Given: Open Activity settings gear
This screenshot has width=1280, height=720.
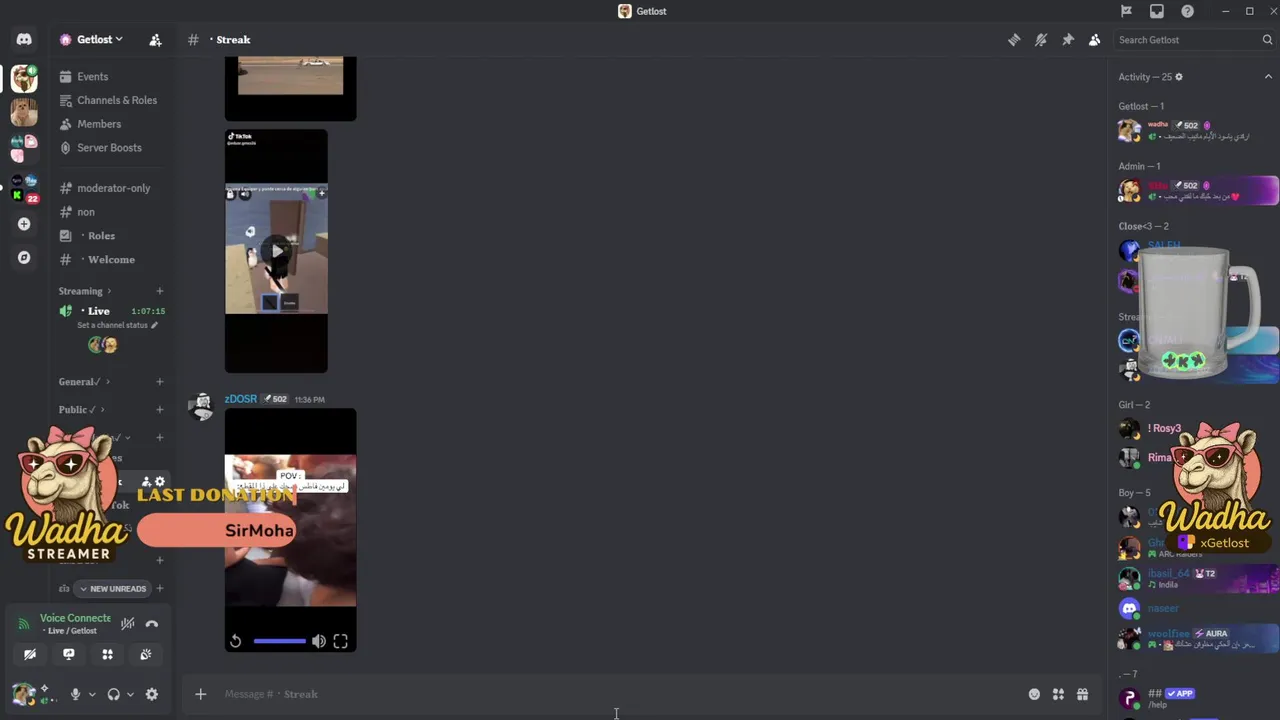Looking at the screenshot, I should click(1179, 77).
